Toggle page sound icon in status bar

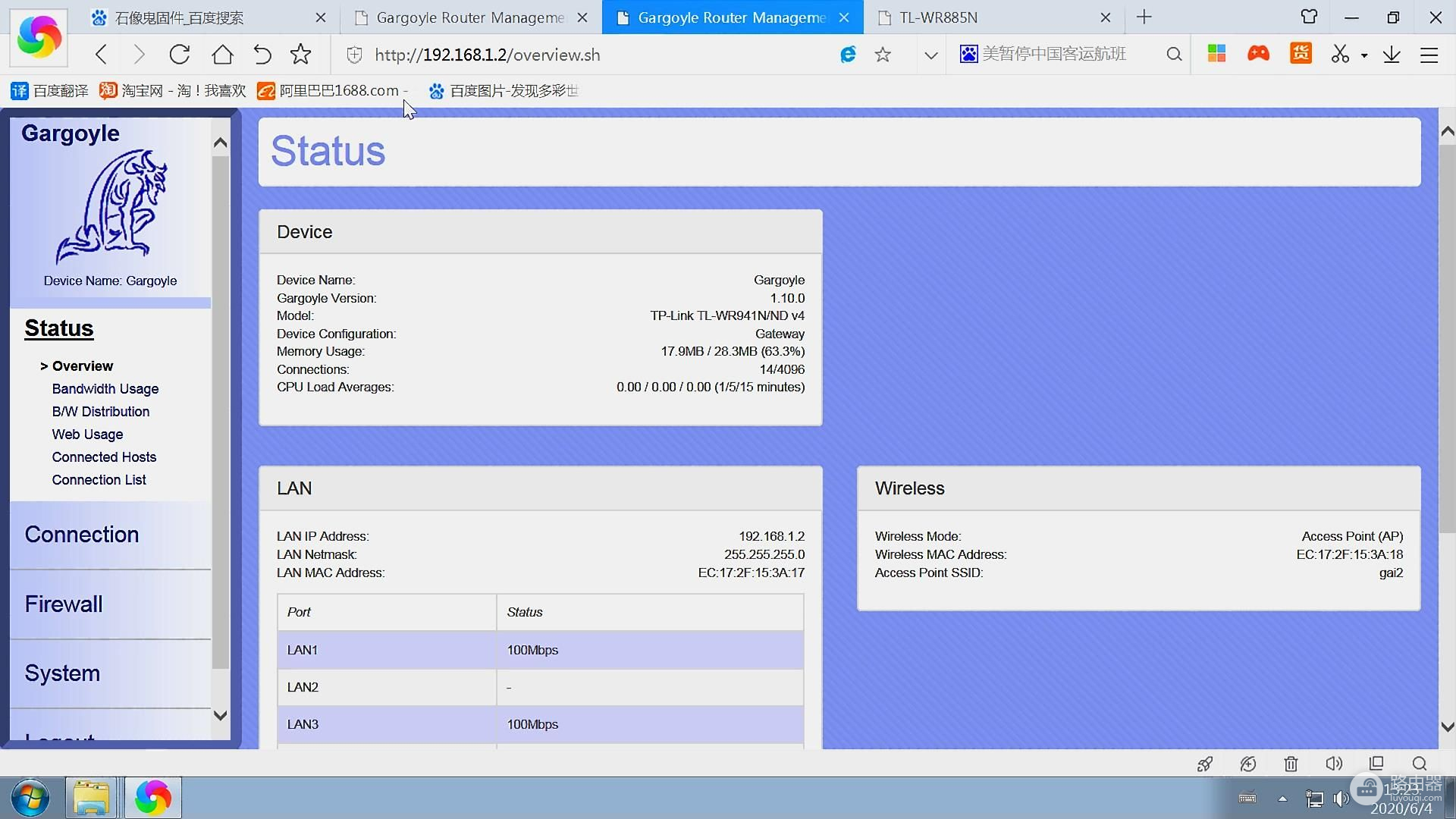pos(1334,764)
